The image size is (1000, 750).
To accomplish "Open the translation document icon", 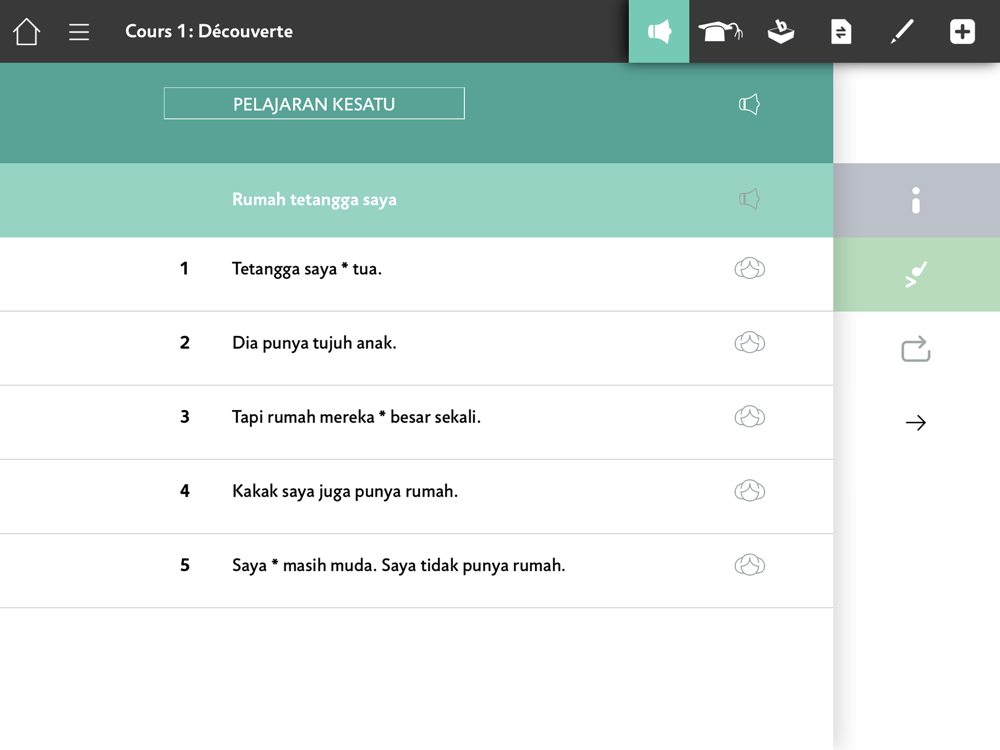I will 841,32.
